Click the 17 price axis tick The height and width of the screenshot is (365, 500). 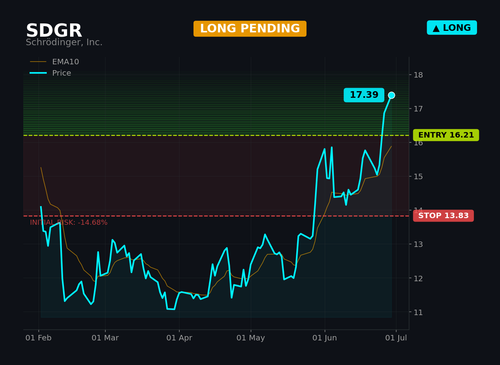[x=418, y=109]
